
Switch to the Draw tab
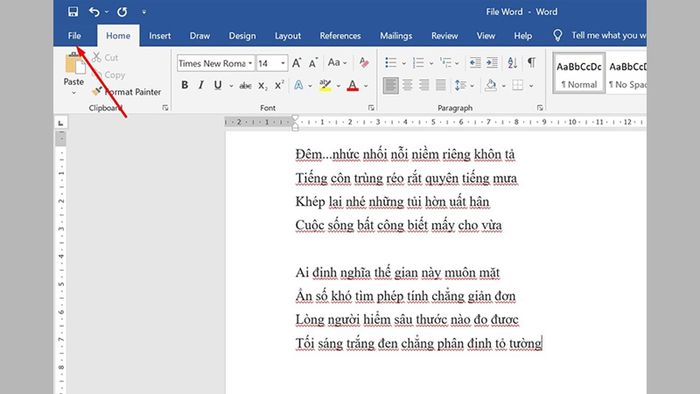tap(200, 36)
